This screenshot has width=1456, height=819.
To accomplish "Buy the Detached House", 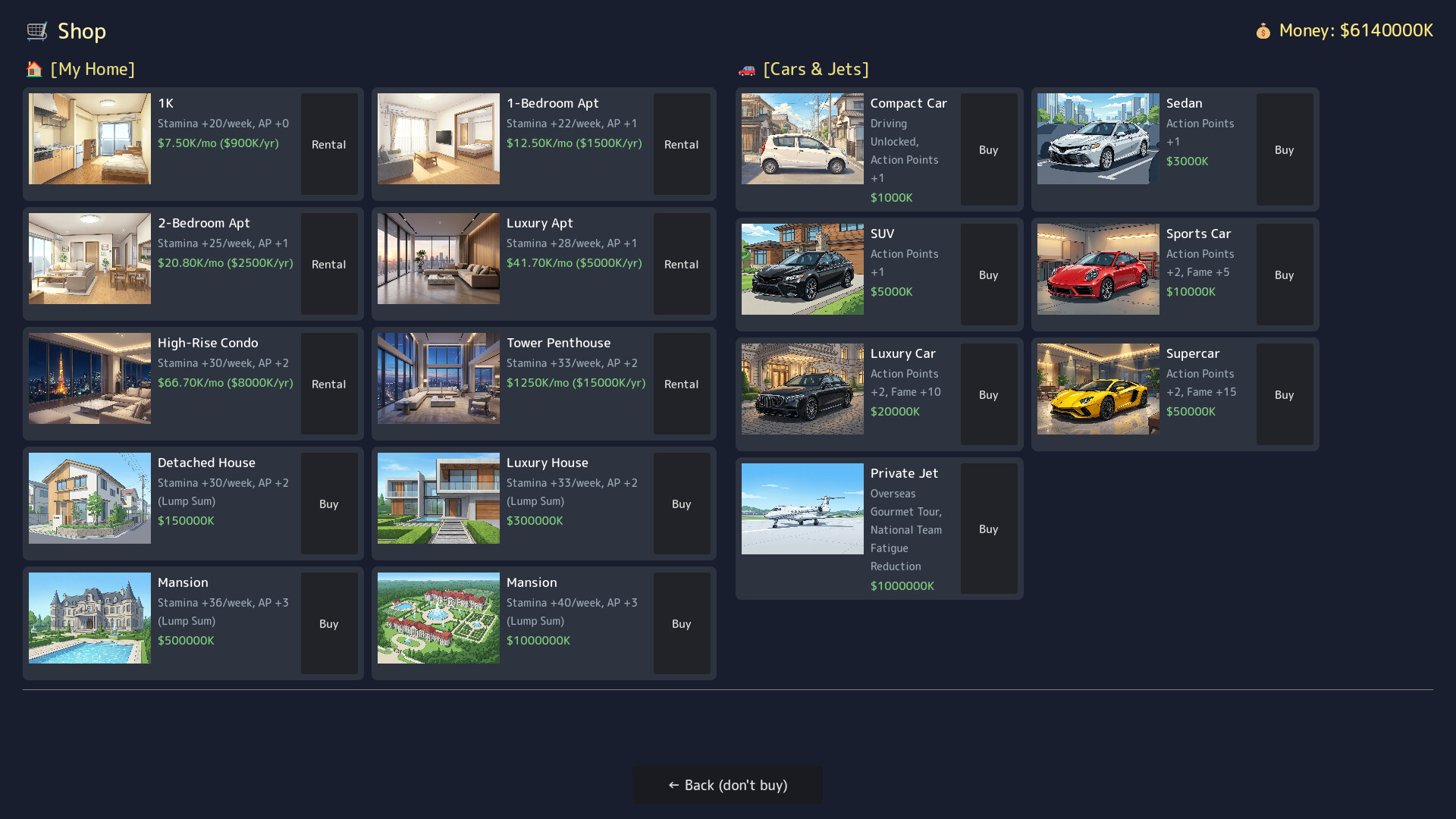I will tap(328, 504).
